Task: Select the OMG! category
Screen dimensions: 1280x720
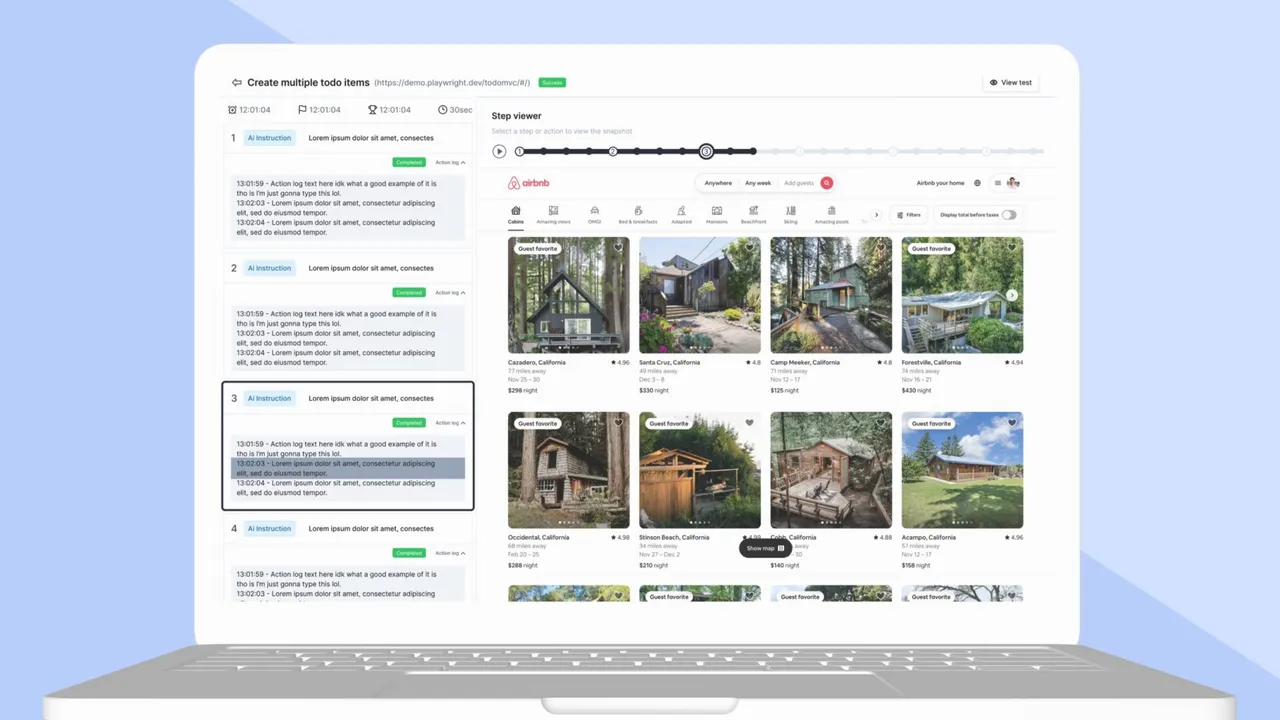Action: [594, 215]
